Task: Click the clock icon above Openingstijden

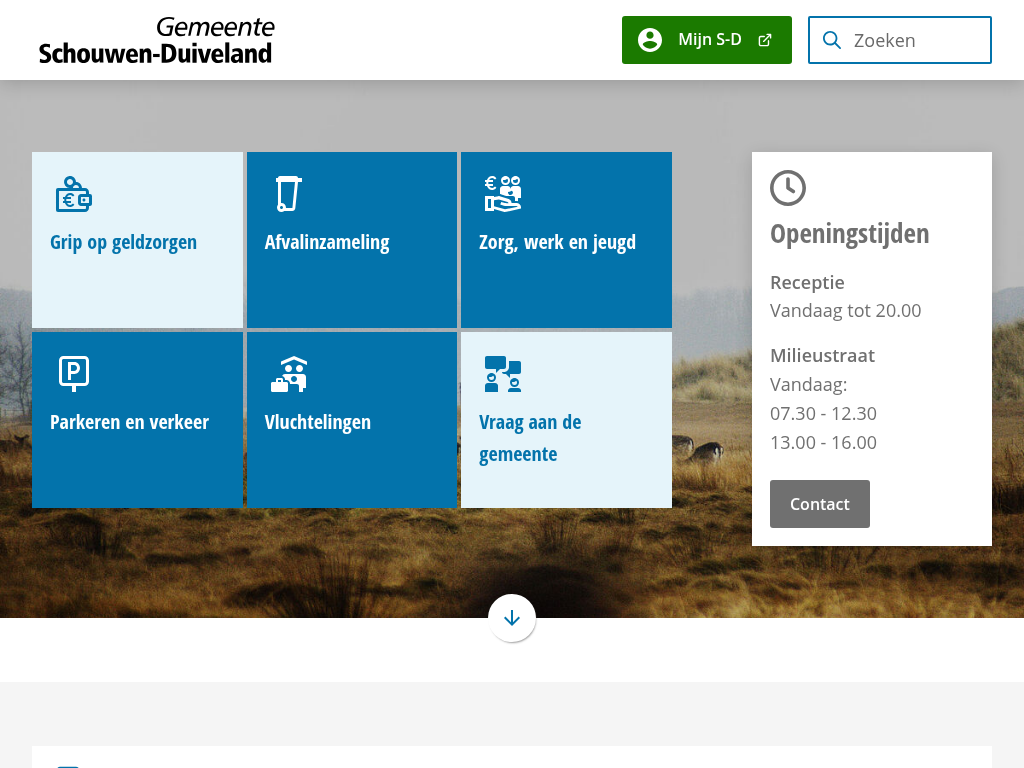Action: pos(788,188)
